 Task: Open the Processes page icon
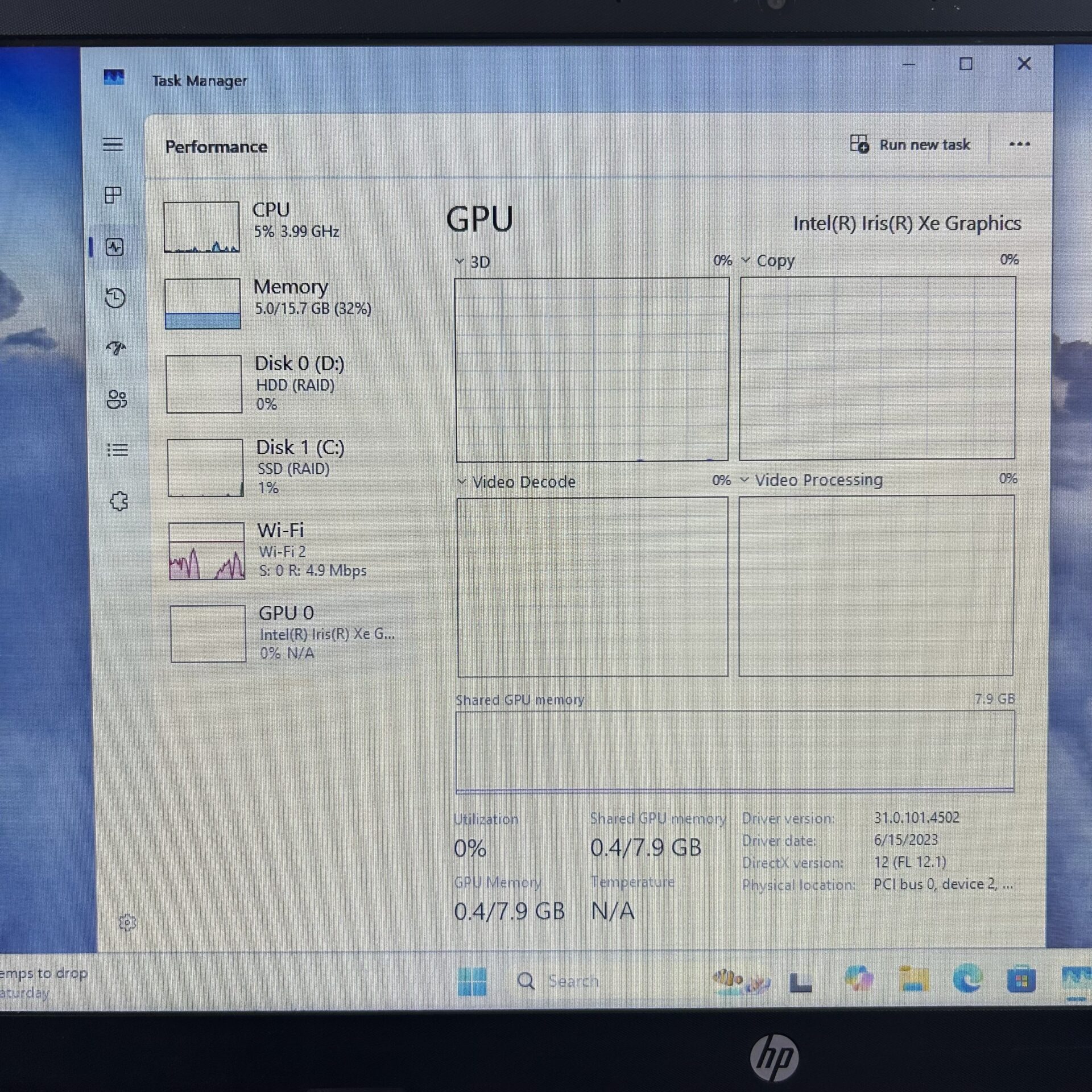113,195
